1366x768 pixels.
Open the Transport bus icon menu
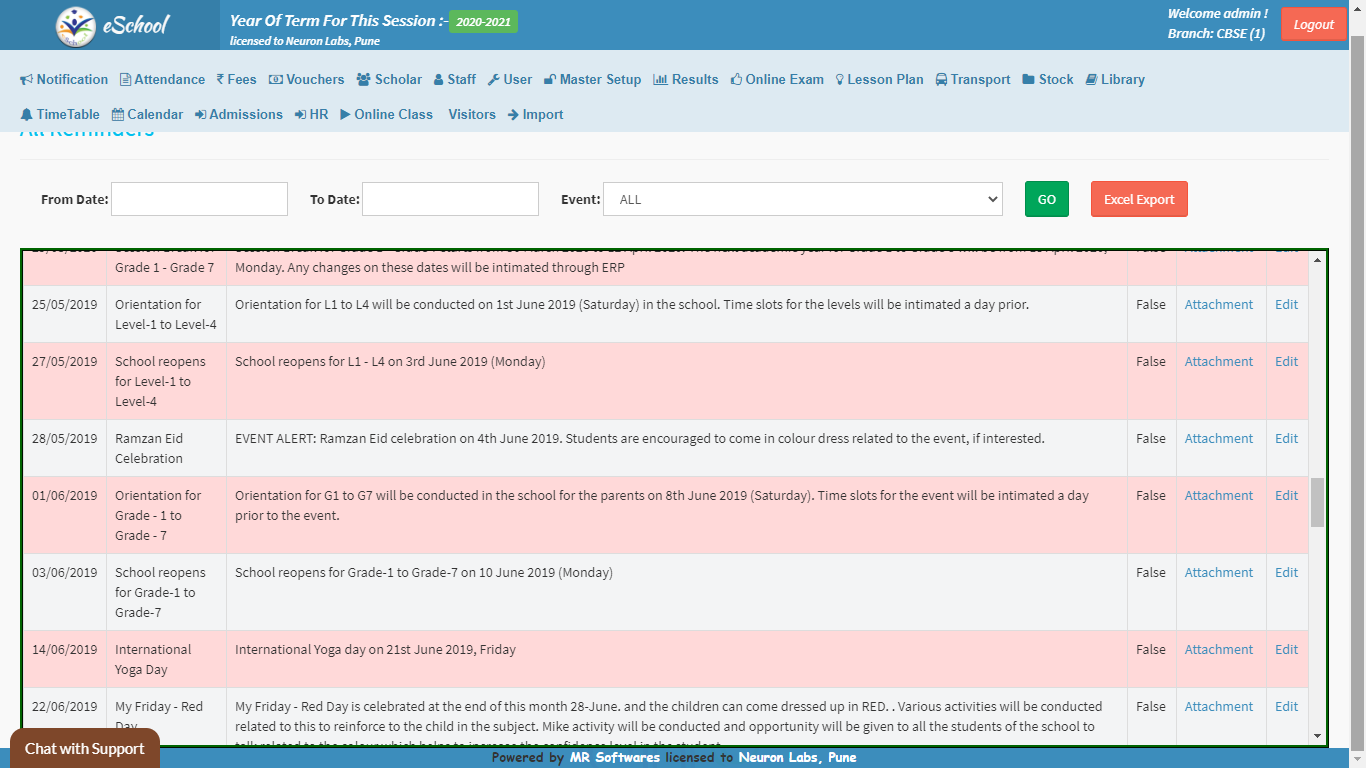942,80
